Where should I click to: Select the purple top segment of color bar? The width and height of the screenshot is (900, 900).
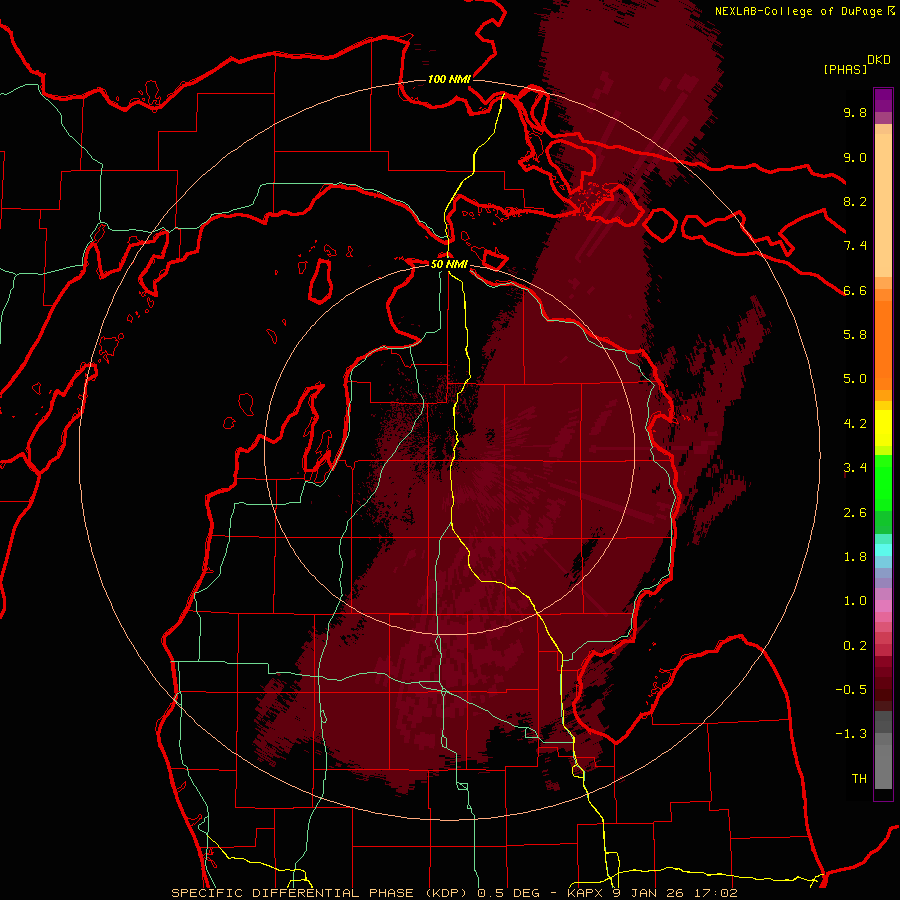click(883, 100)
